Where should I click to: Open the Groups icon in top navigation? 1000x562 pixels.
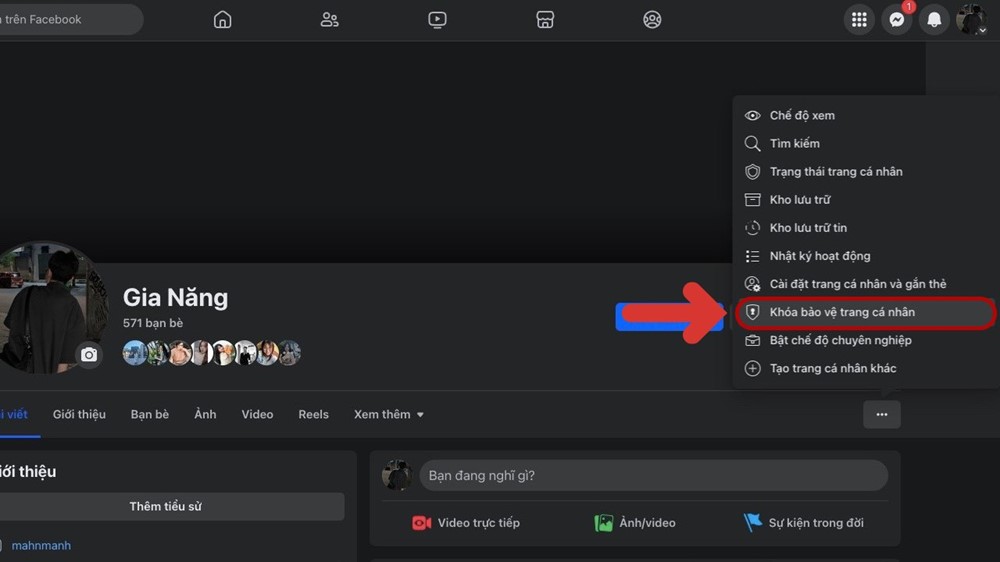[652, 19]
